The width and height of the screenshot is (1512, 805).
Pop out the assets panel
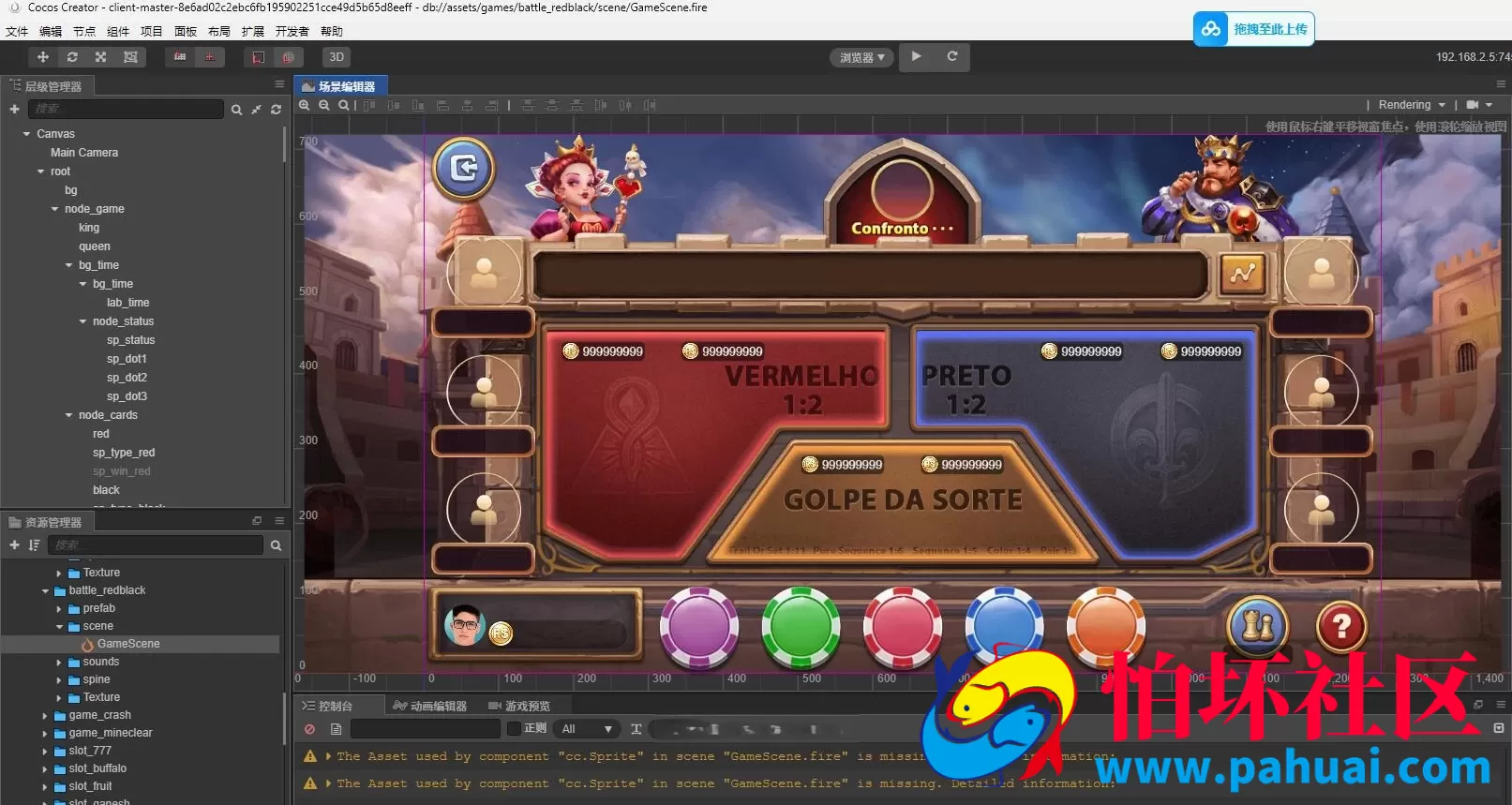tap(257, 521)
